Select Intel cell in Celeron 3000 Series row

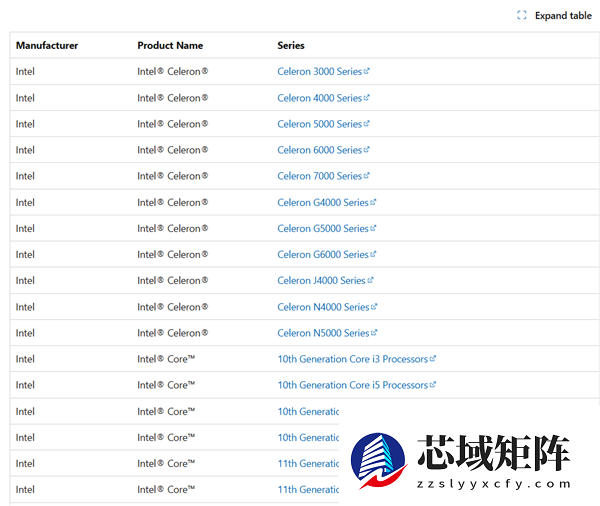pyautogui.click(x=25, y=72)
